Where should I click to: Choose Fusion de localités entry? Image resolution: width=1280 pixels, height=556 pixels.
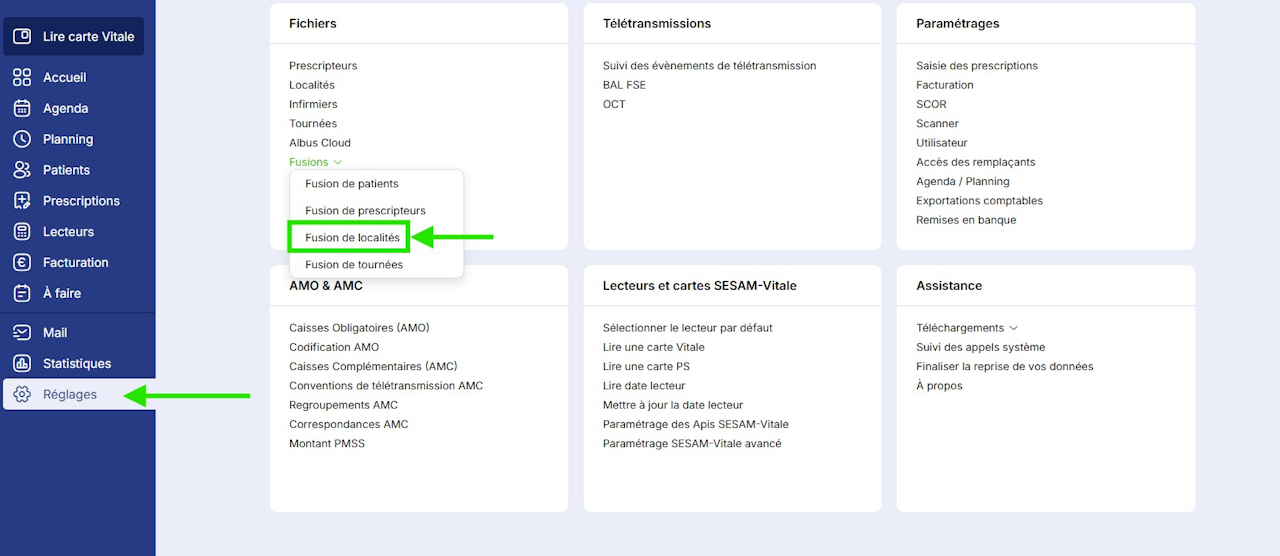(x=352, y=238)
